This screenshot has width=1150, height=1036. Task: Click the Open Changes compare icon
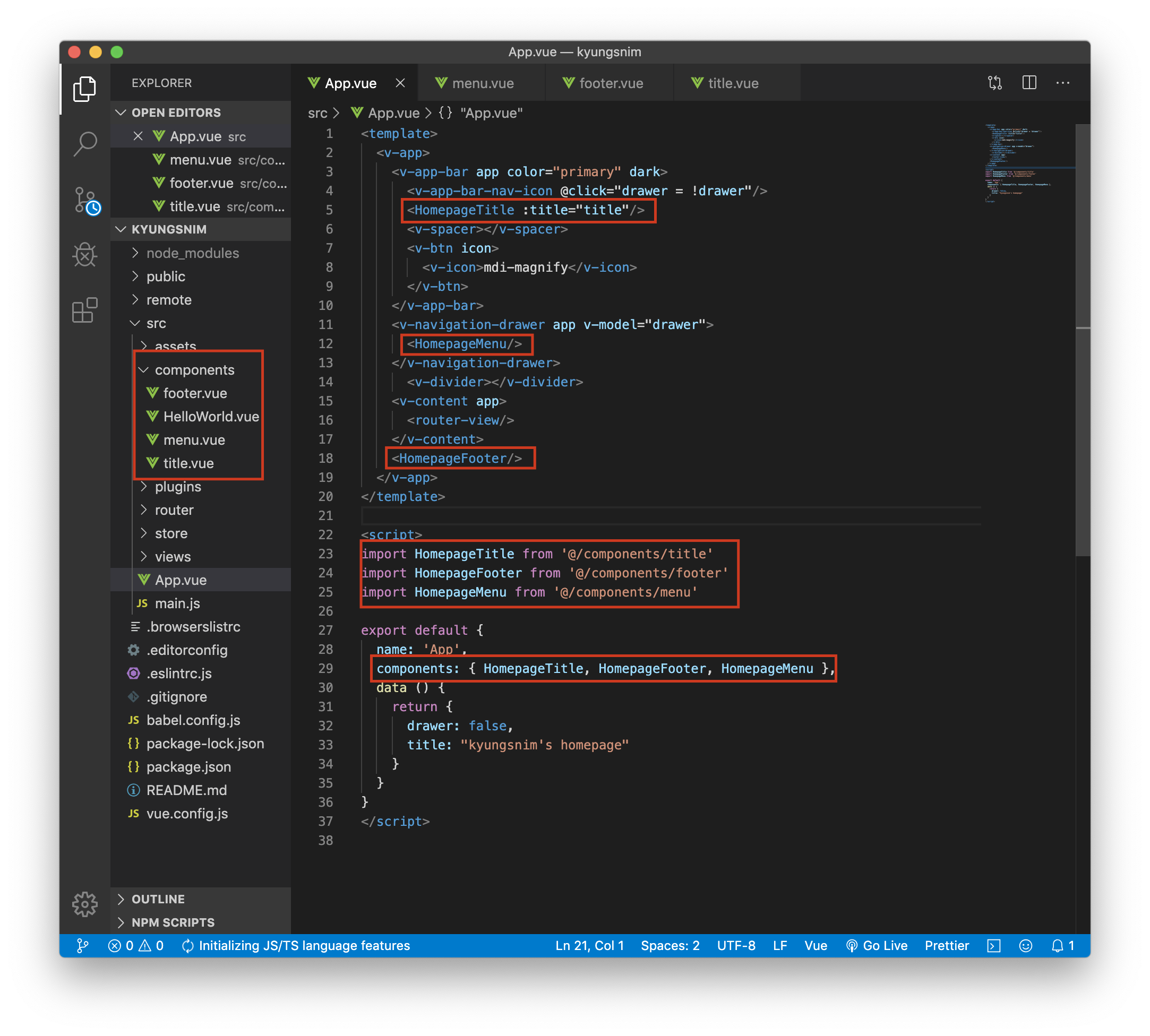994,83
